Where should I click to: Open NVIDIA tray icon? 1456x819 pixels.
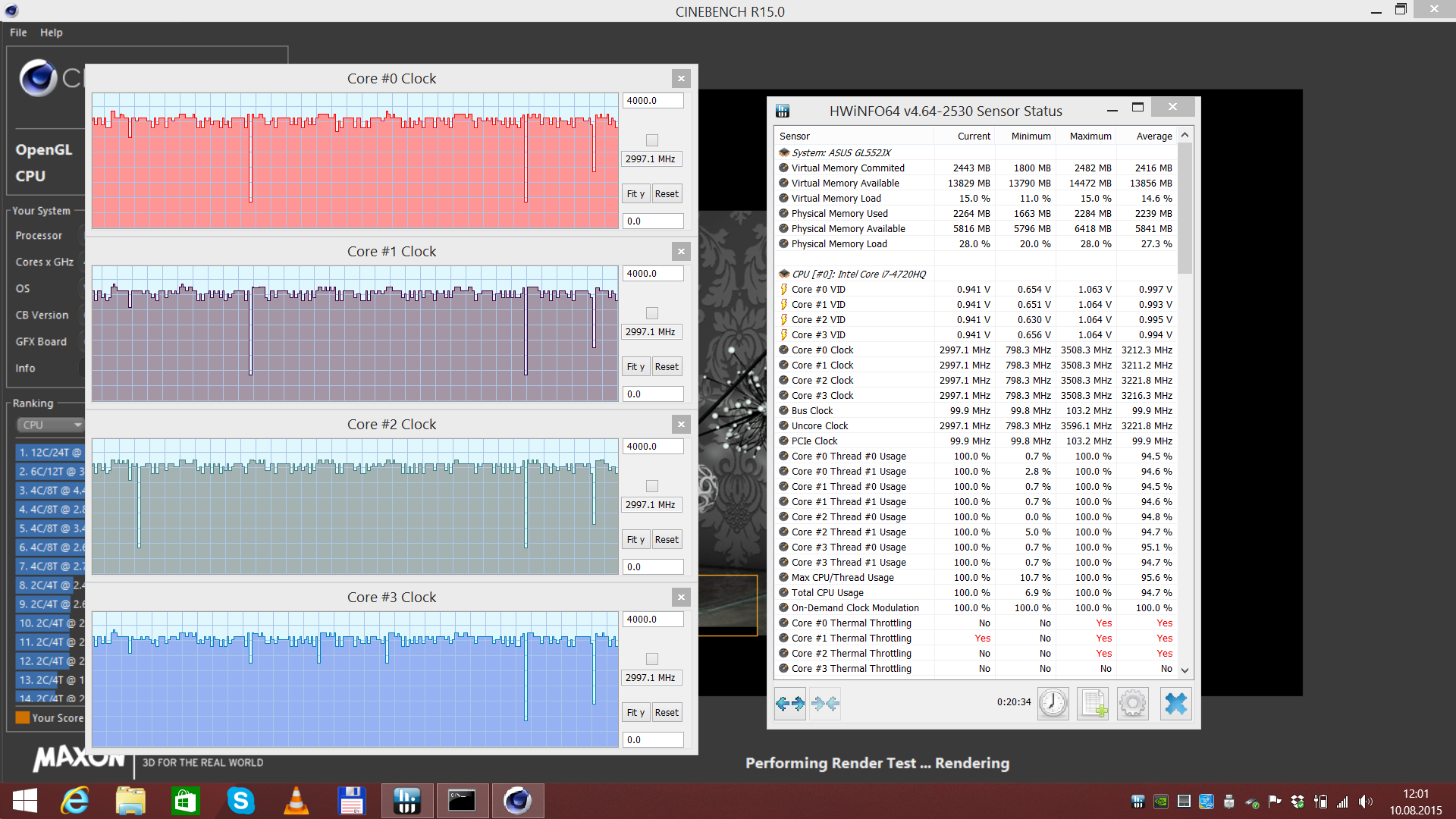[x=1161, y=802]
